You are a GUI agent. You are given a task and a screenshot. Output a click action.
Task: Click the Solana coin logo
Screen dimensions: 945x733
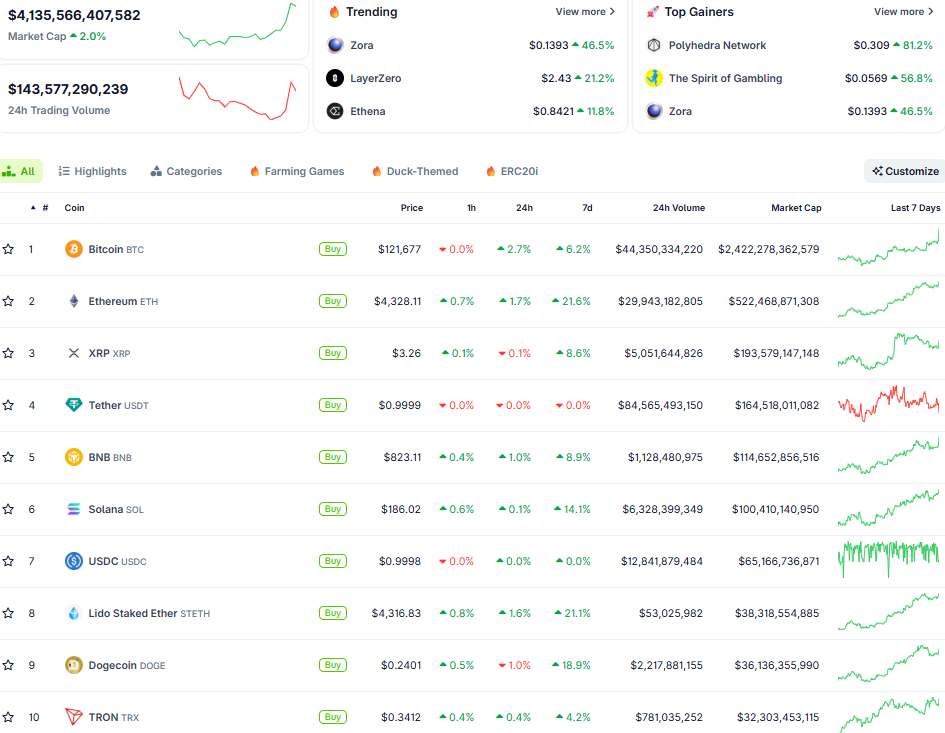pyautogui.click(x=74, y=509)
